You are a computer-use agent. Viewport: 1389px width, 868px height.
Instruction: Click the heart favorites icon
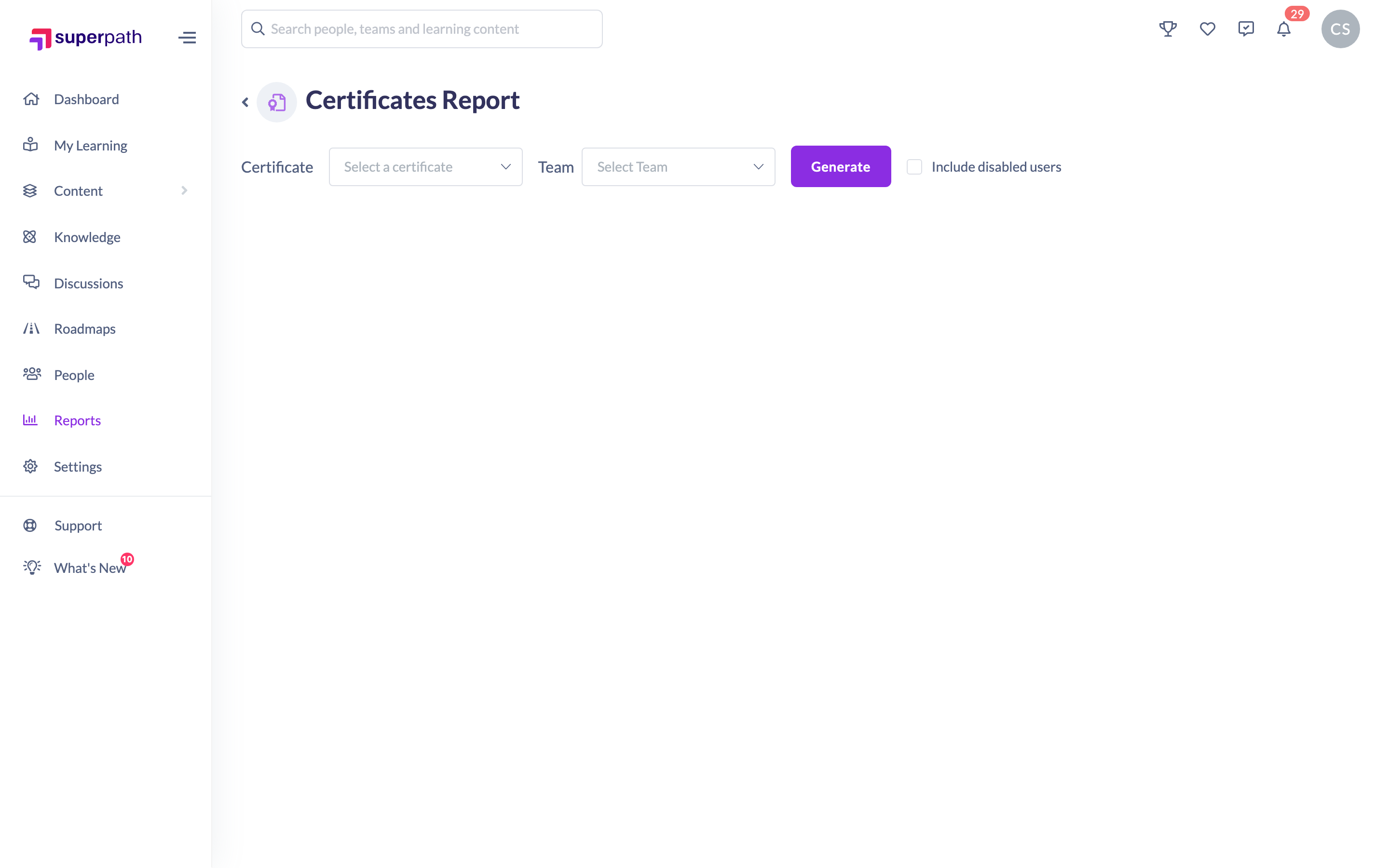click(1207, 29)
